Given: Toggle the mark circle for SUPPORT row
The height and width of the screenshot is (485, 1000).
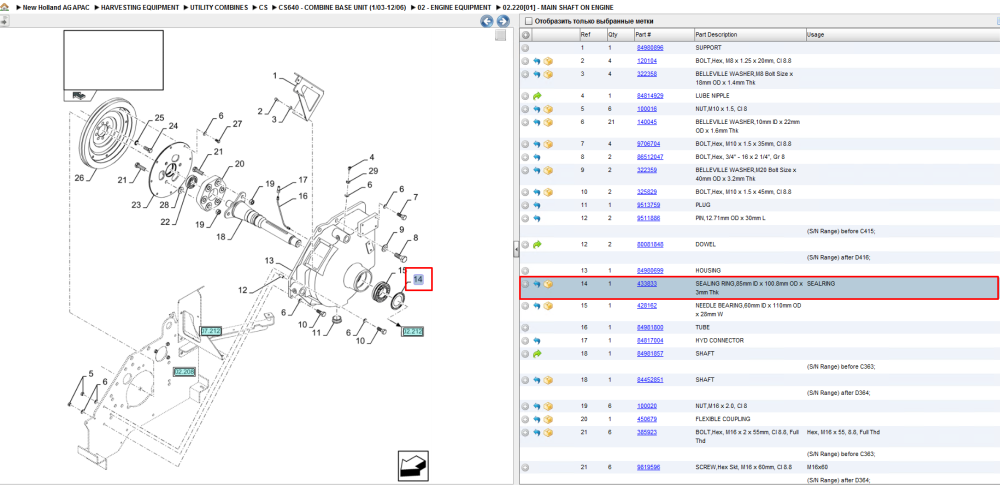Looking at the screenshot, I should (526, 48).
